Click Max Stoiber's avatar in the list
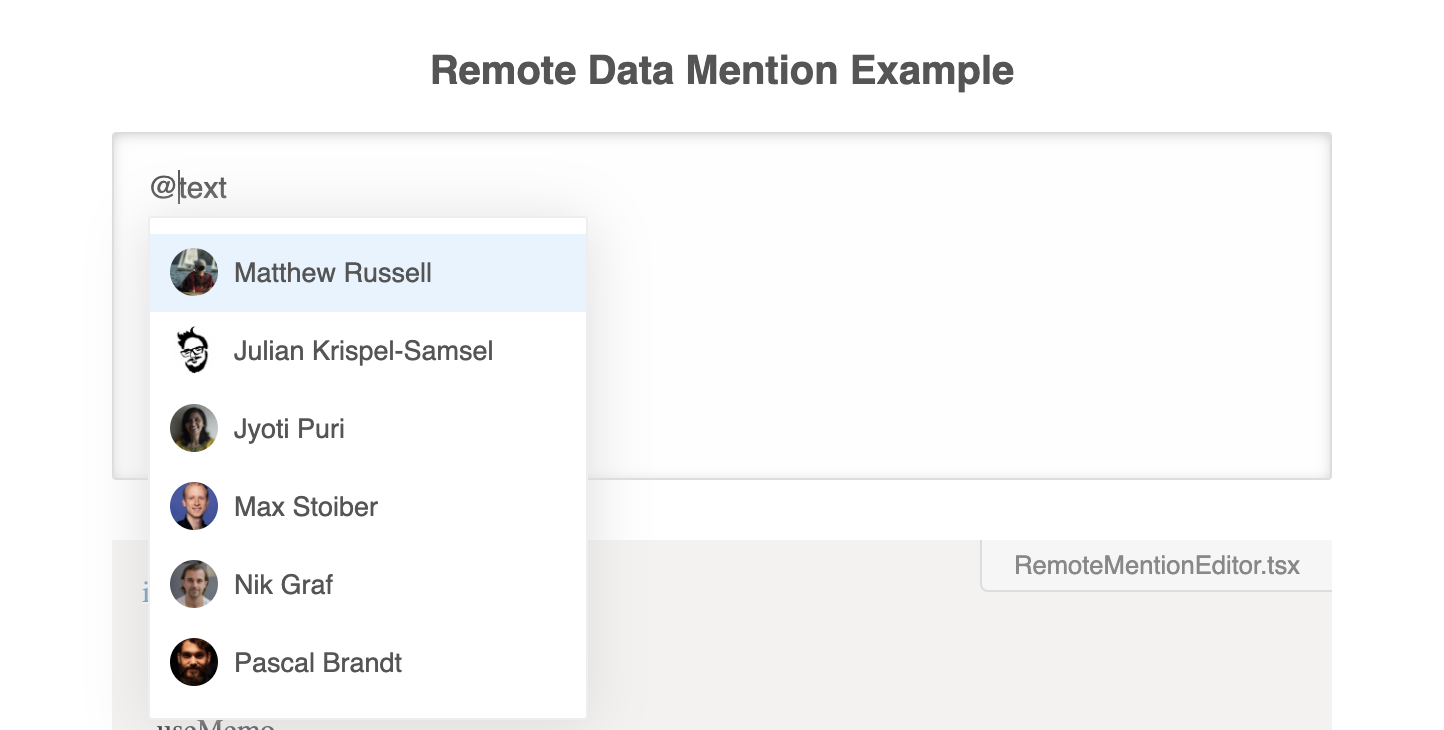Image resolution: width=1444 pixels, height=730 pixels. pos(193,506)
